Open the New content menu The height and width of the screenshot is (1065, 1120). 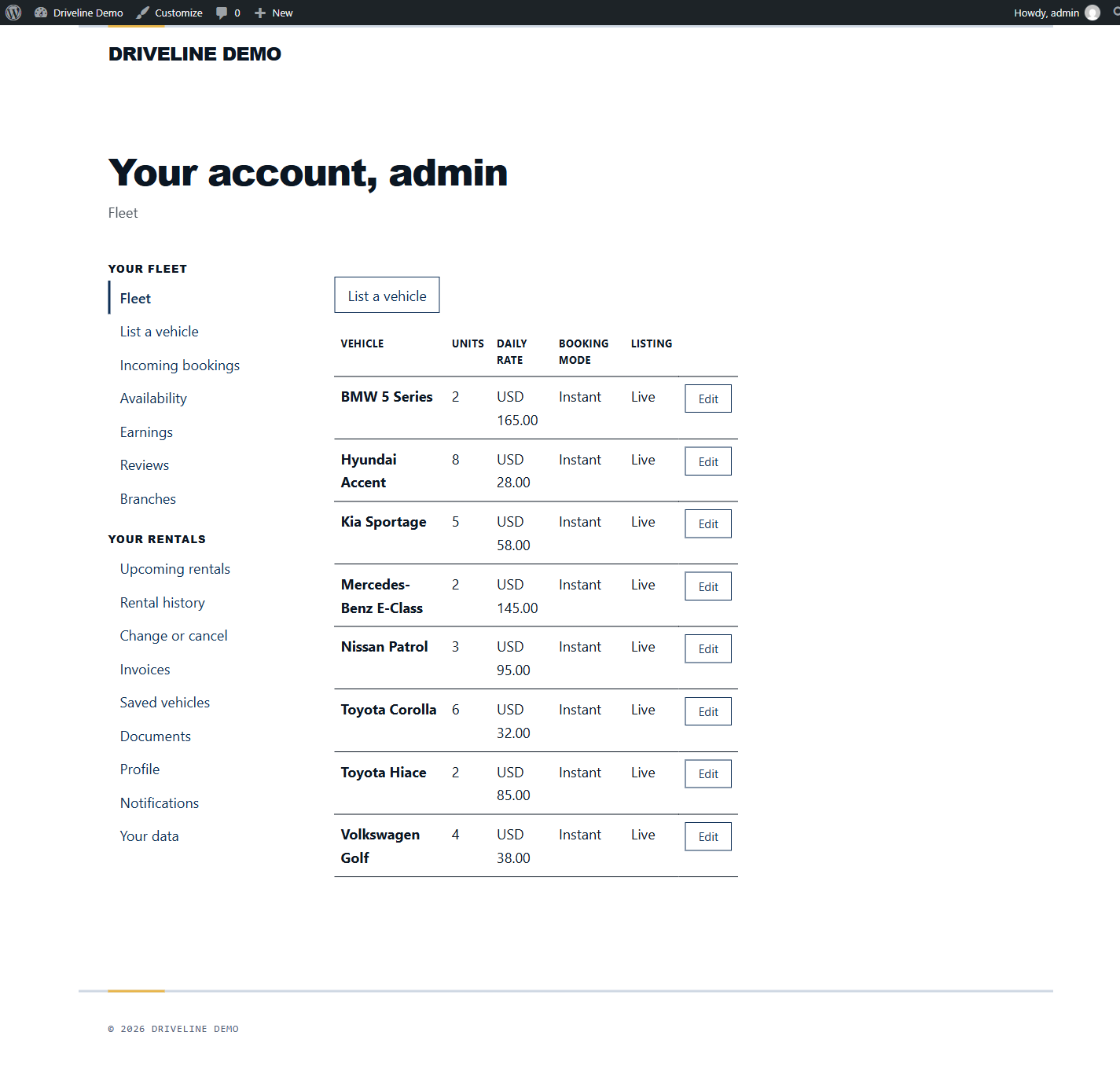pos(274,13)
